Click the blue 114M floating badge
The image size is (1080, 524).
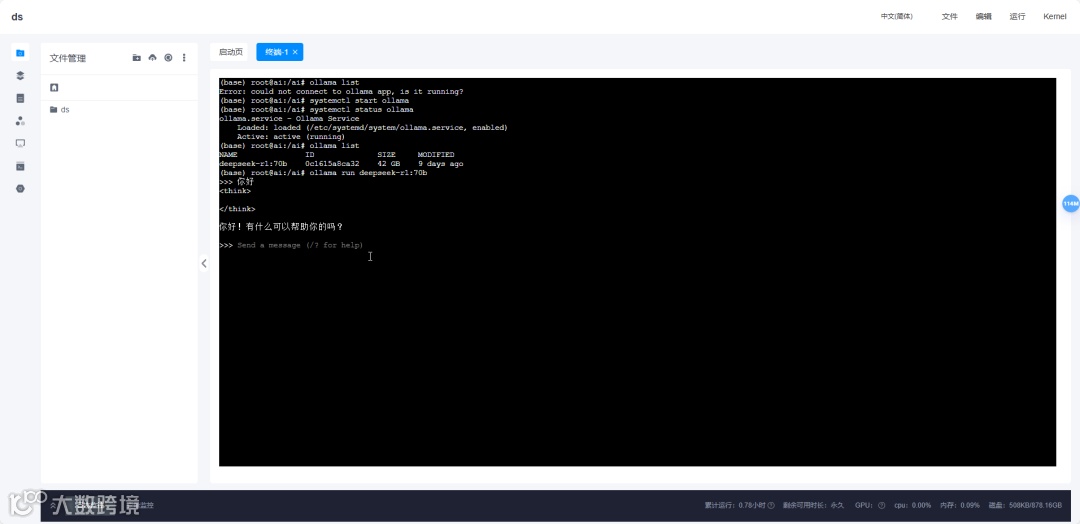coord(1070,204)
